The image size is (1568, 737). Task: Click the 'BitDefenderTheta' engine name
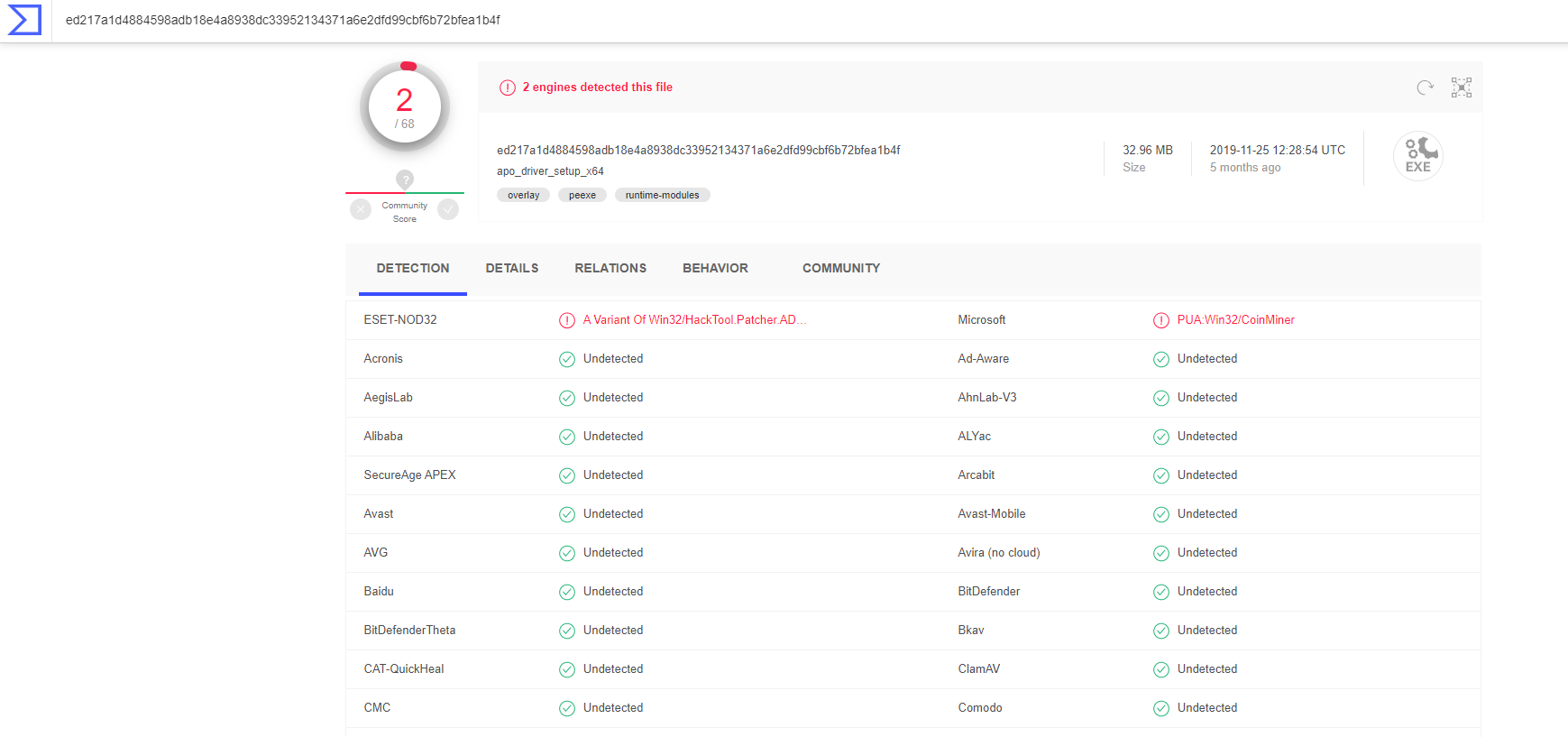click(x=410, y=631)
